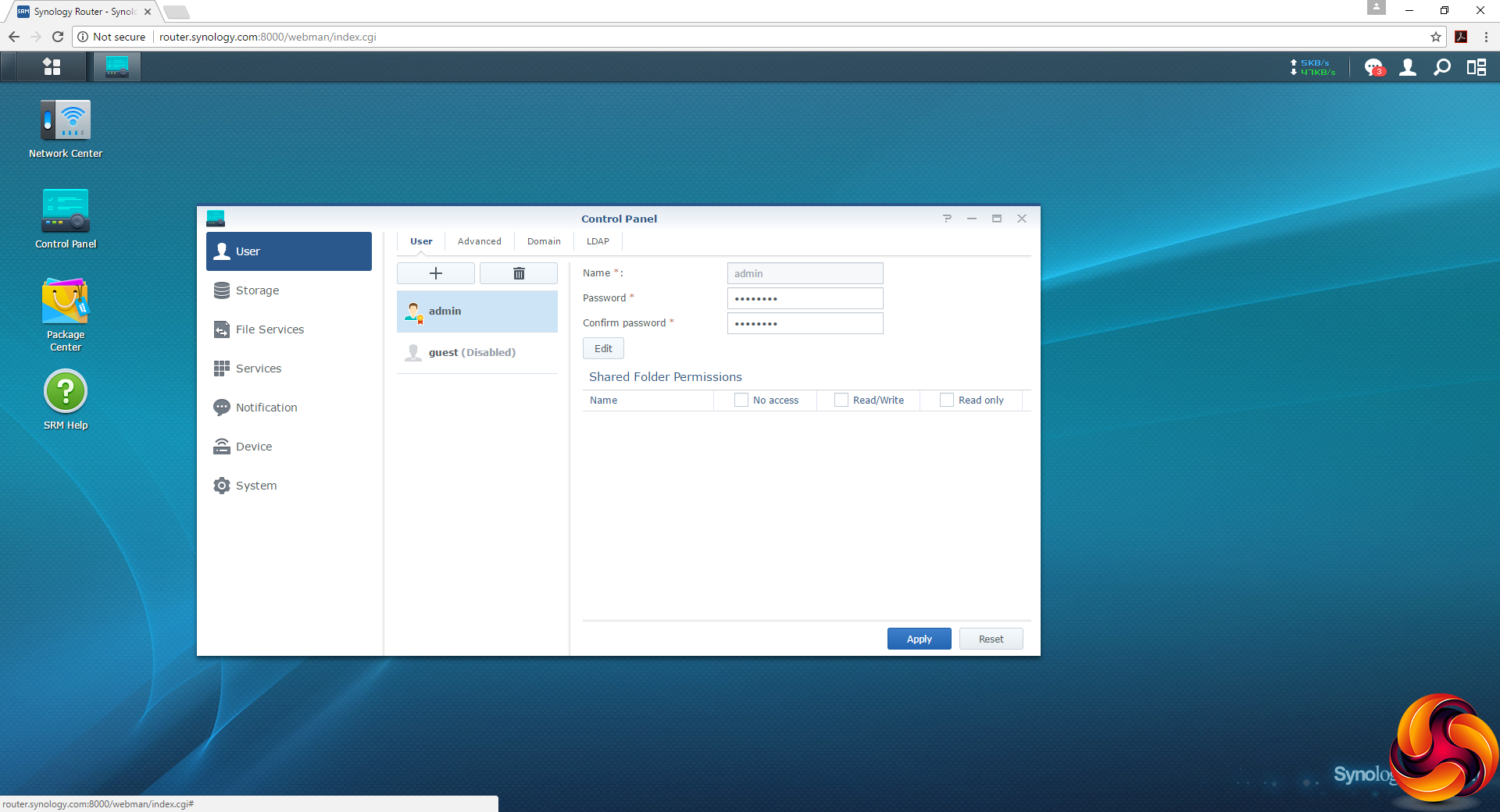Open the Package Center desktop icon
The height and width of the screenshot is (812, 1500).
[x=66, y=303]
